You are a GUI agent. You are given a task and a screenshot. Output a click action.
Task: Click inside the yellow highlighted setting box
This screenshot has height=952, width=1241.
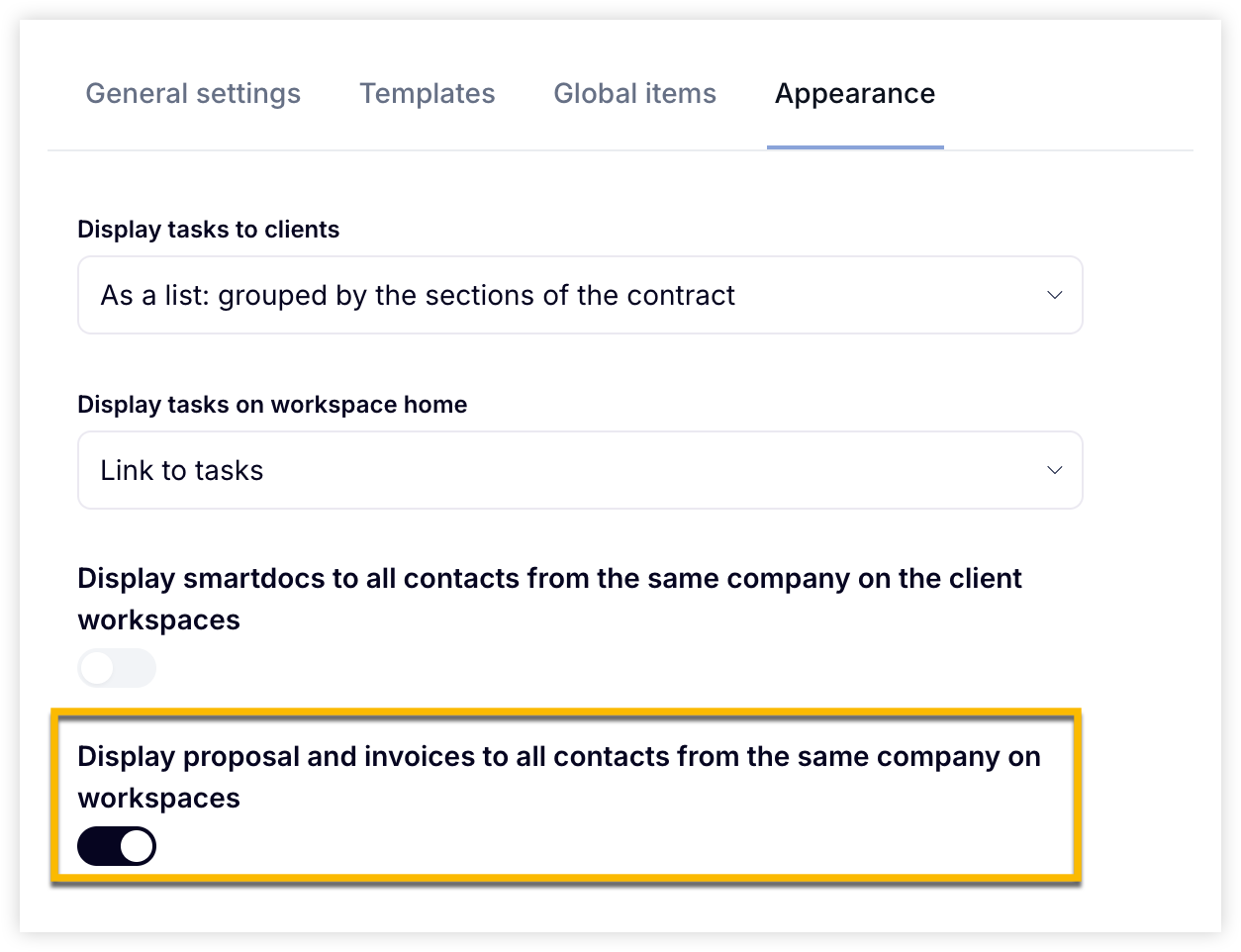coord(565,795)
